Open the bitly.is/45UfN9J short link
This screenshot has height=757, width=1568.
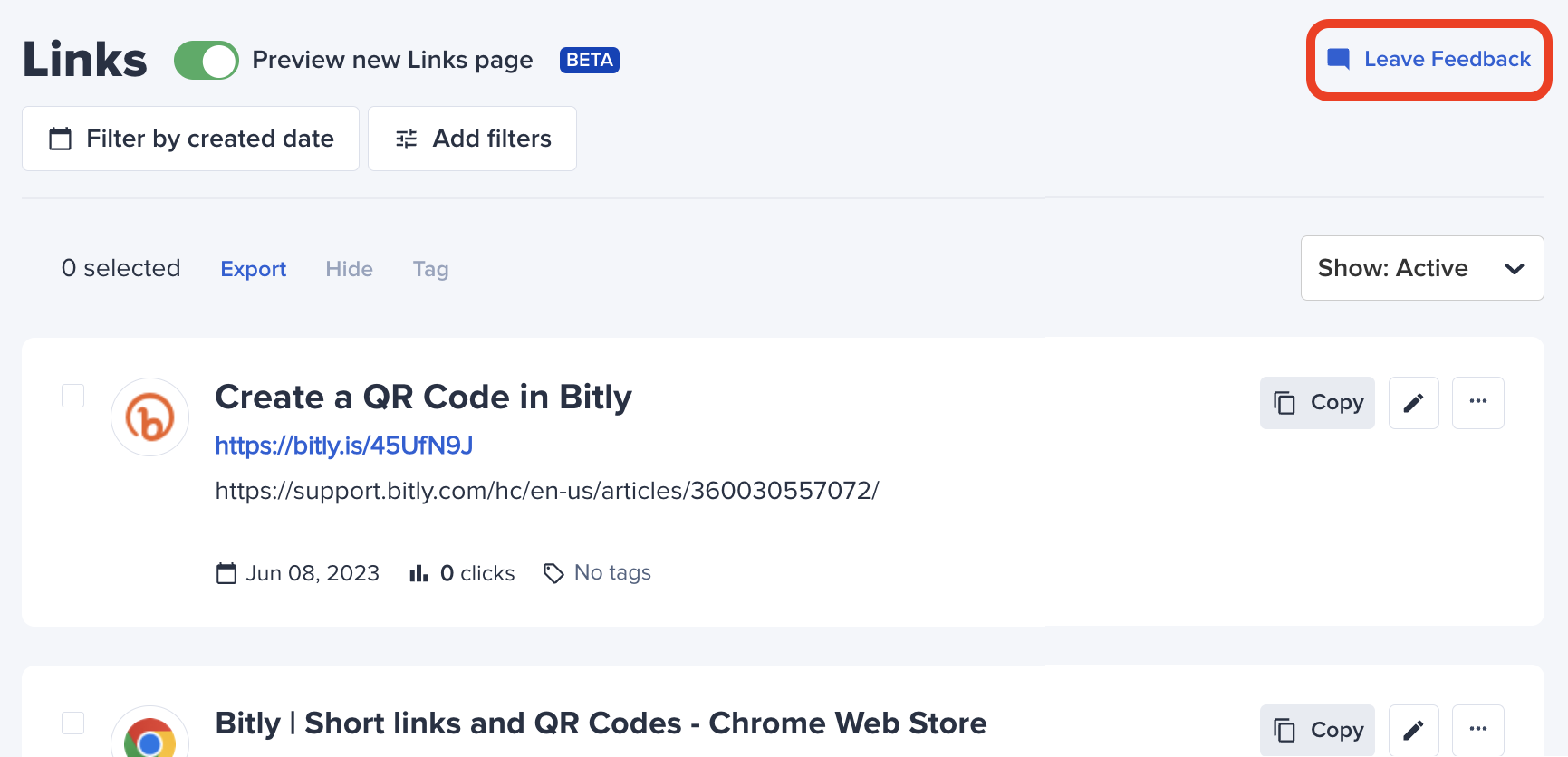[344, 446]
